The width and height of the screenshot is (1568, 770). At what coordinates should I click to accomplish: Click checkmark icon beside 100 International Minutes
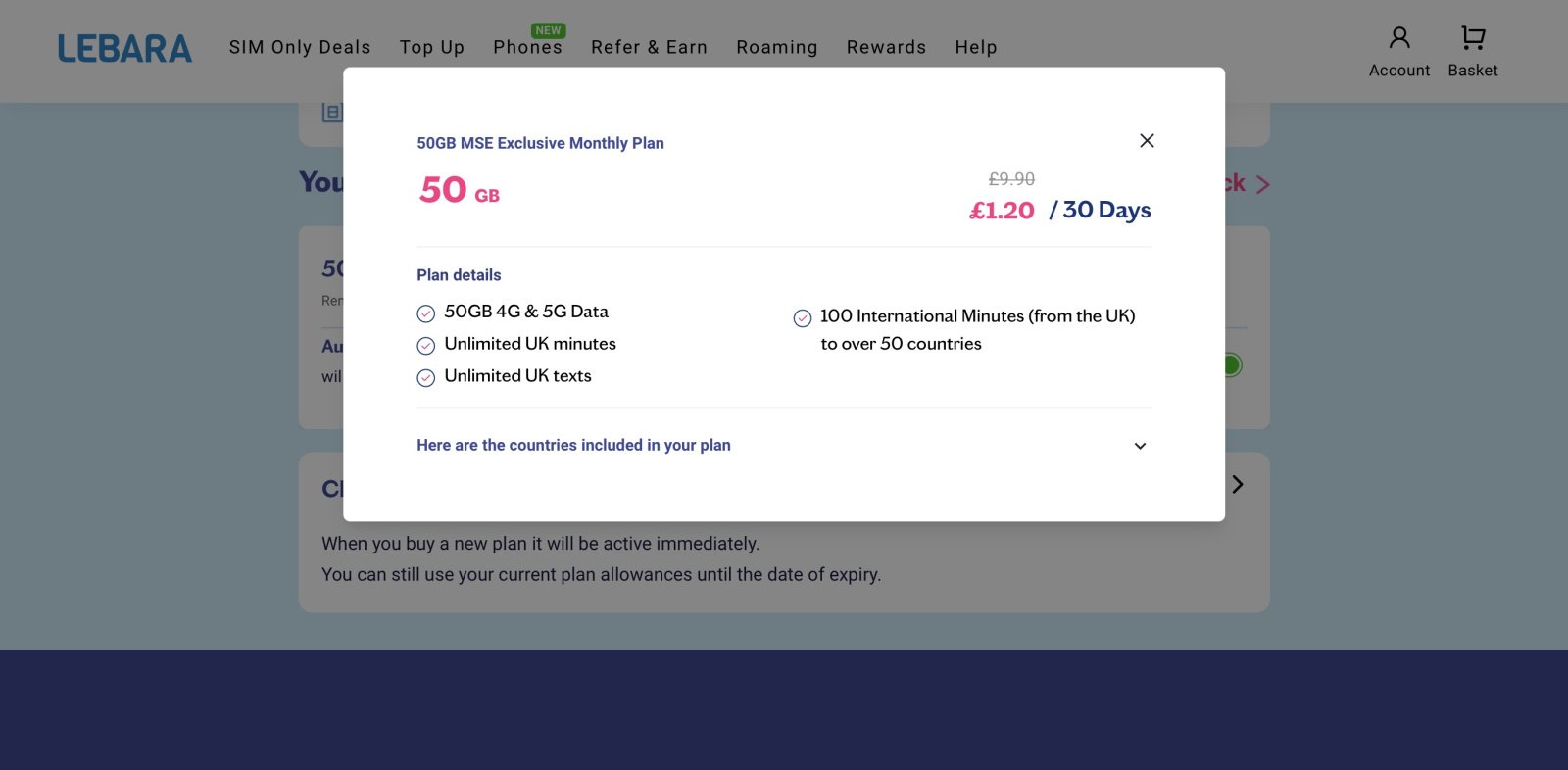[803, 318]
